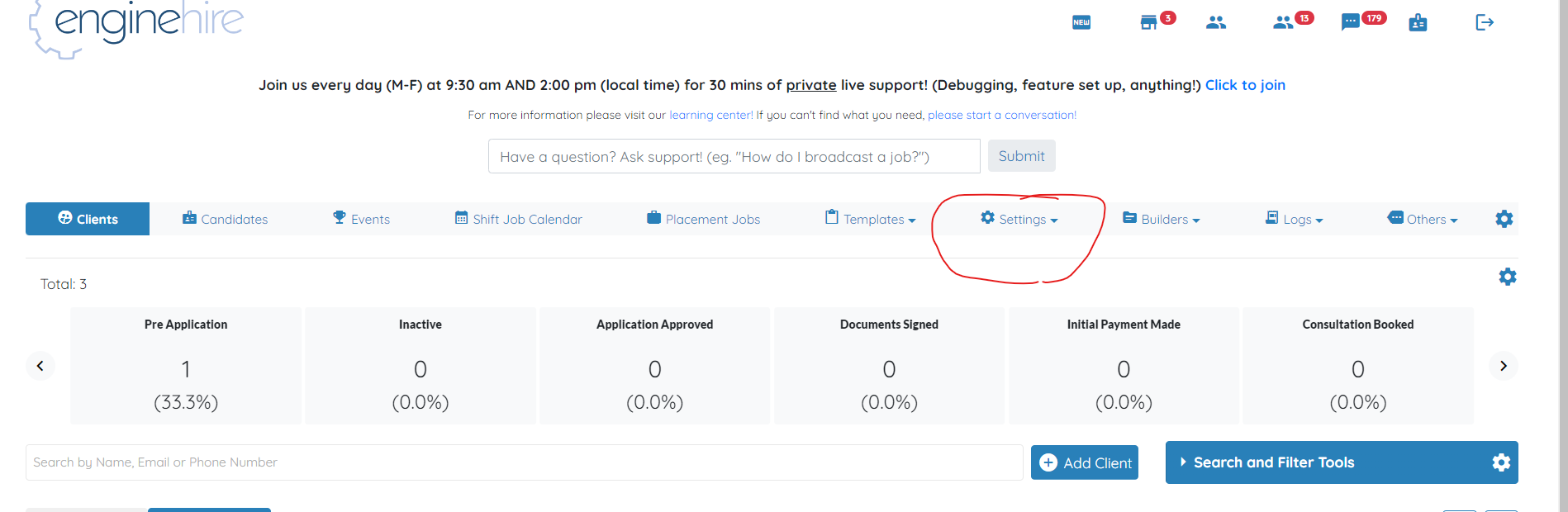Open the messages icon with 179 badge
The image size is (1568, 512).
(1351, 22)
